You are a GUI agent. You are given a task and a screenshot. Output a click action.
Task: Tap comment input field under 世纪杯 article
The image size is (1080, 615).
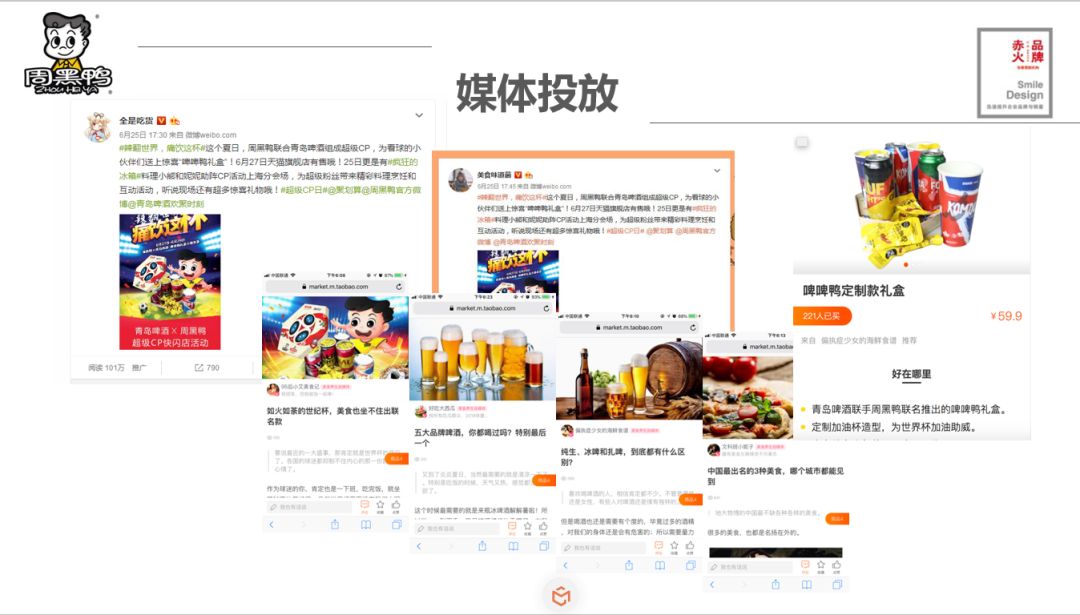pyautogui.click(x=309, y=507)
